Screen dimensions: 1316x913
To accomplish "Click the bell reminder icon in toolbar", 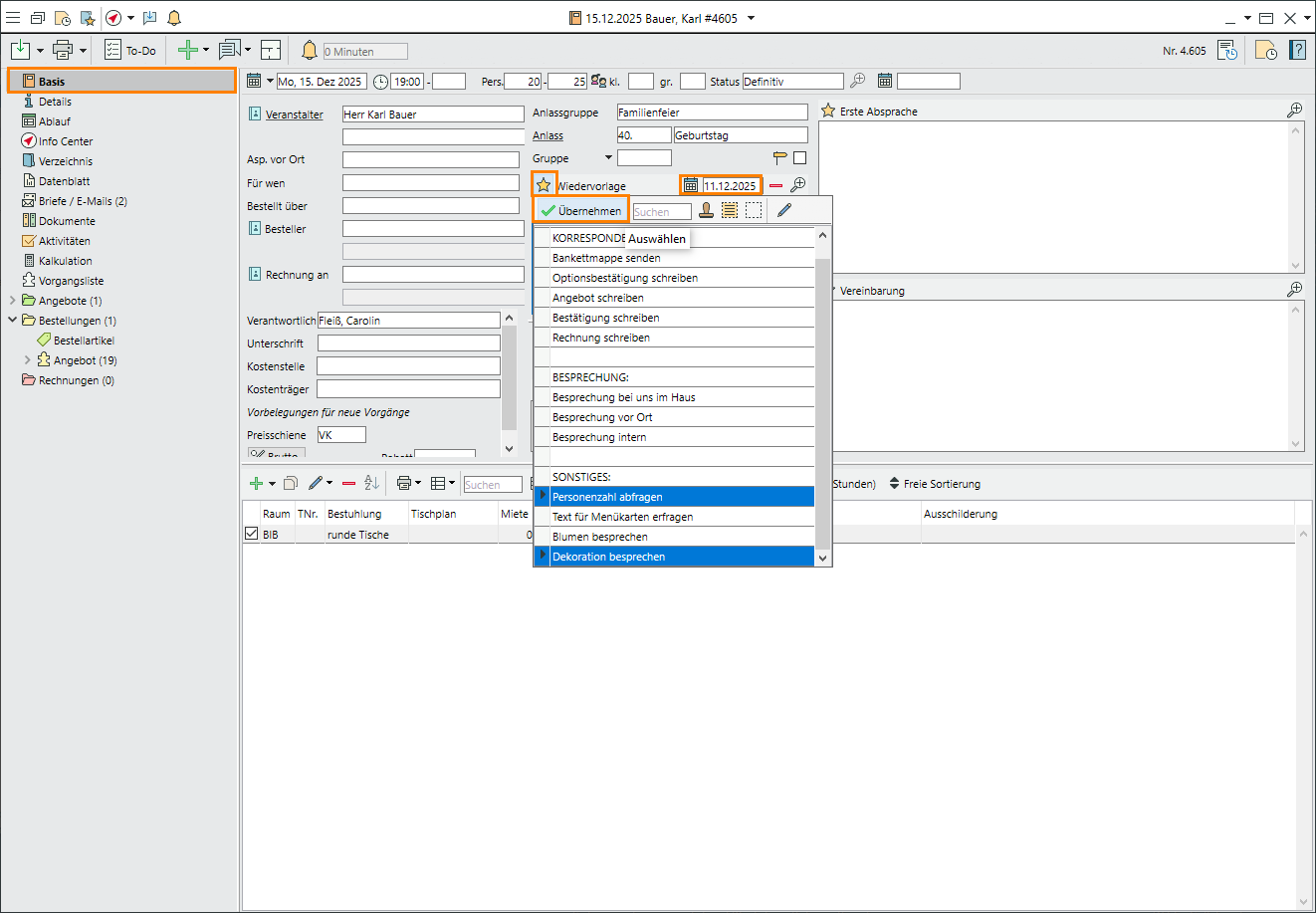I will coord(310,51).
